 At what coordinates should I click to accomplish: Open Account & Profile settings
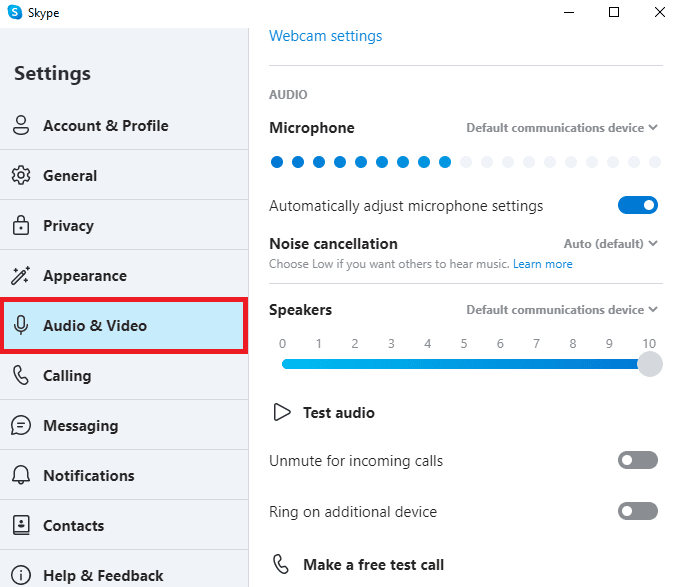[124, 126]
